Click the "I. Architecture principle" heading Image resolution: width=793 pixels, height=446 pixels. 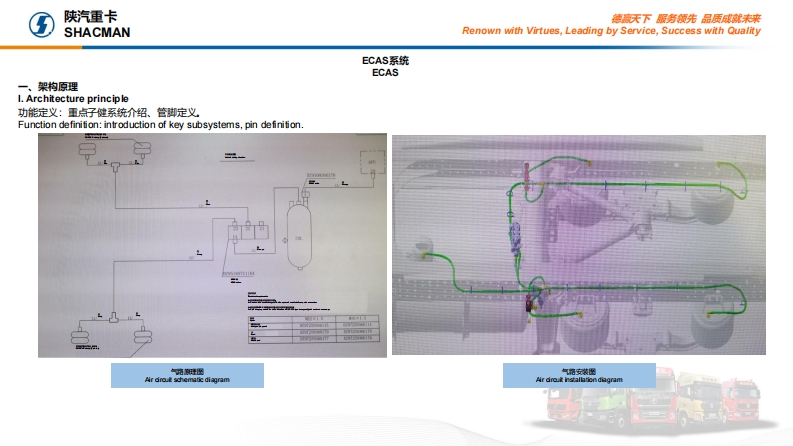tap(73, 99)
